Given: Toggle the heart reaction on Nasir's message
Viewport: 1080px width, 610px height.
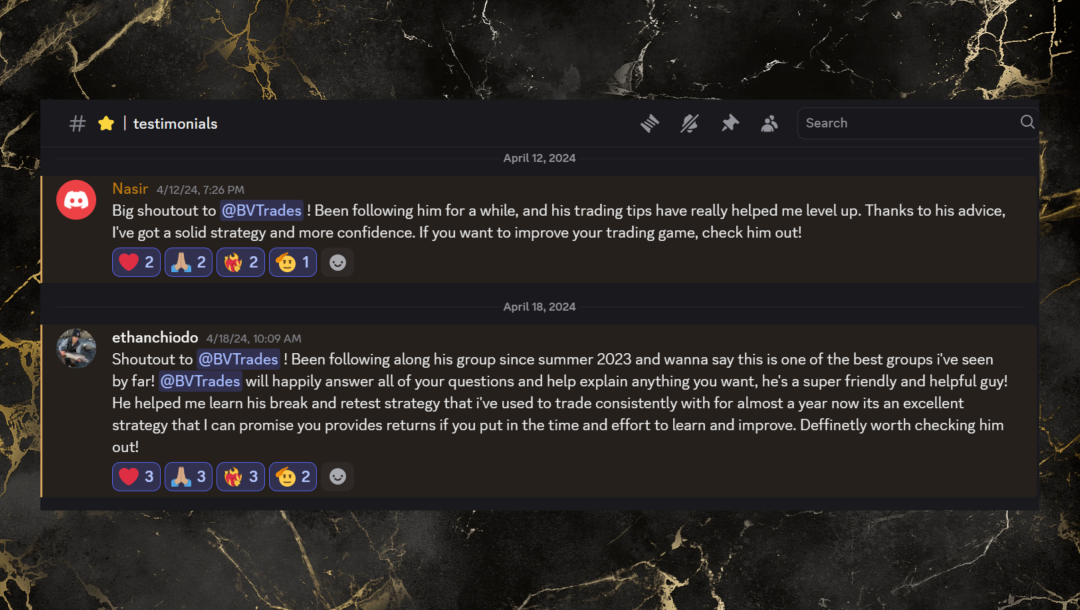Looking at the screenshot, I should pyautogui.click(x=136, y=262).
